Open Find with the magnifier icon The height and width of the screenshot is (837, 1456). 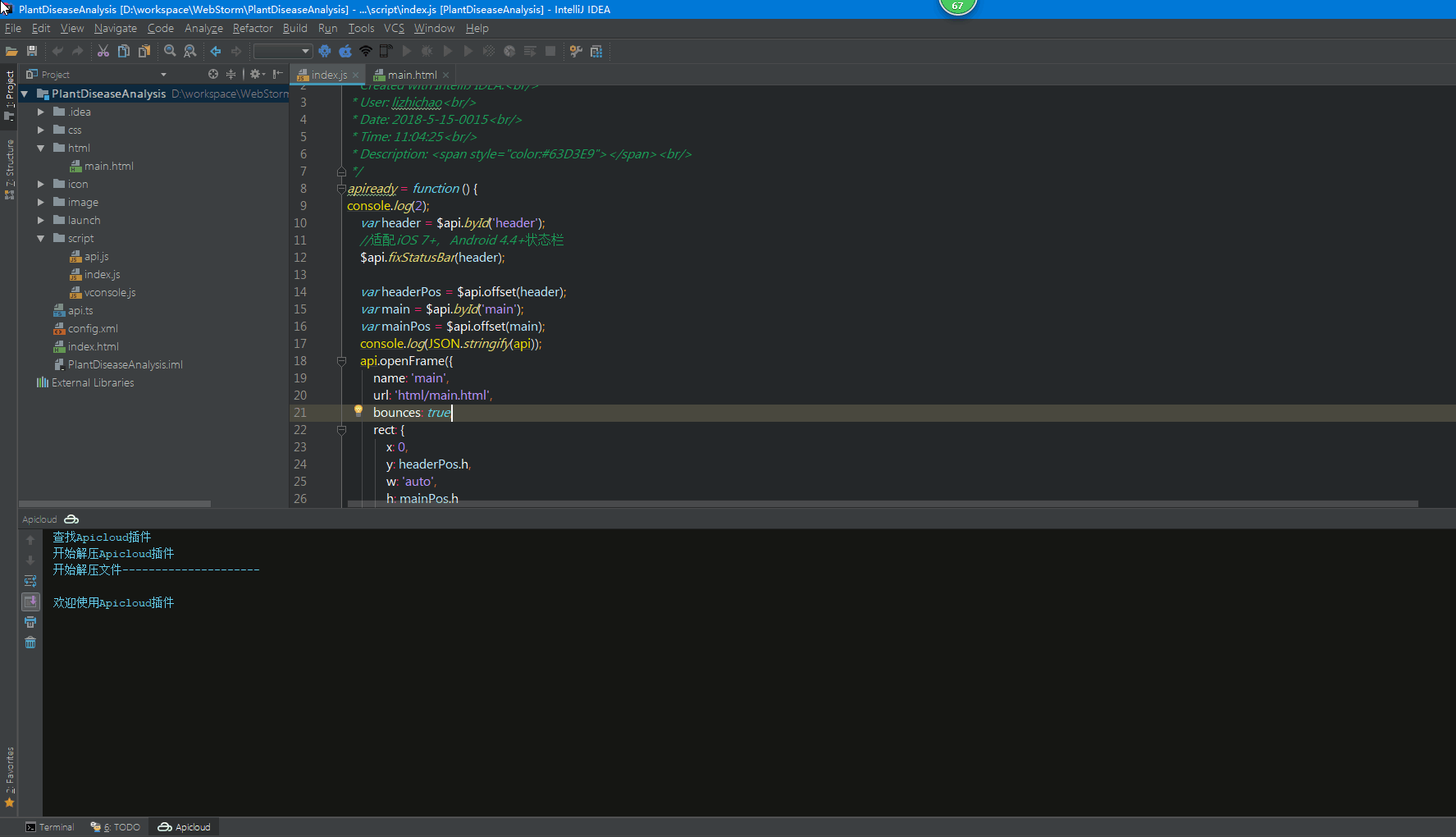pyautogui.click(x=170, y=51)
